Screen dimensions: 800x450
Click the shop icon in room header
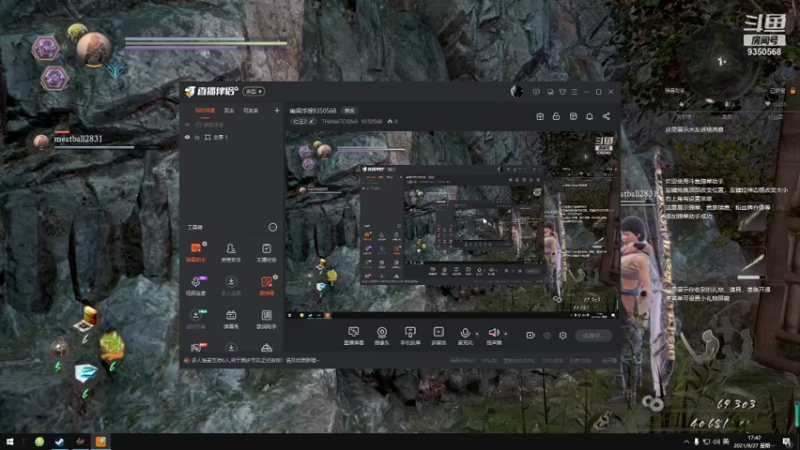coord(573,116)
